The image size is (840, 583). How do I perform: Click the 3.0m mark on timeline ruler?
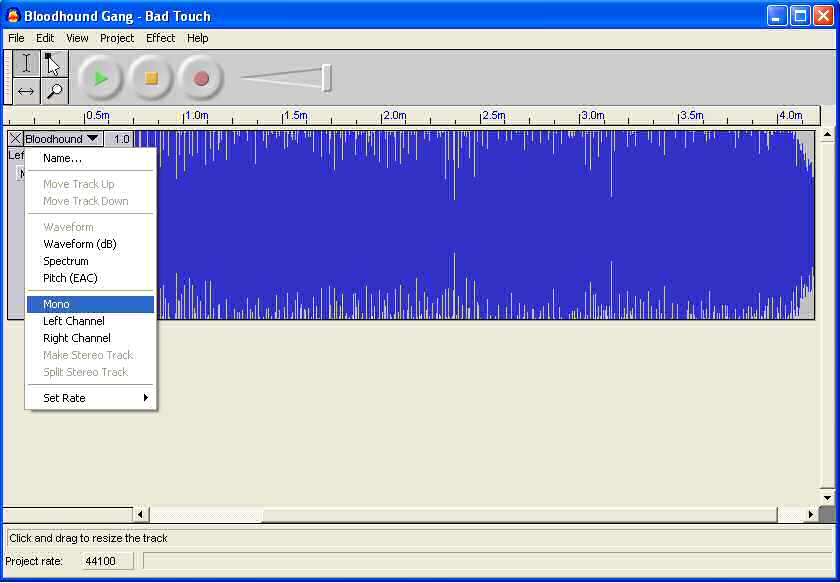click(593, 115)
